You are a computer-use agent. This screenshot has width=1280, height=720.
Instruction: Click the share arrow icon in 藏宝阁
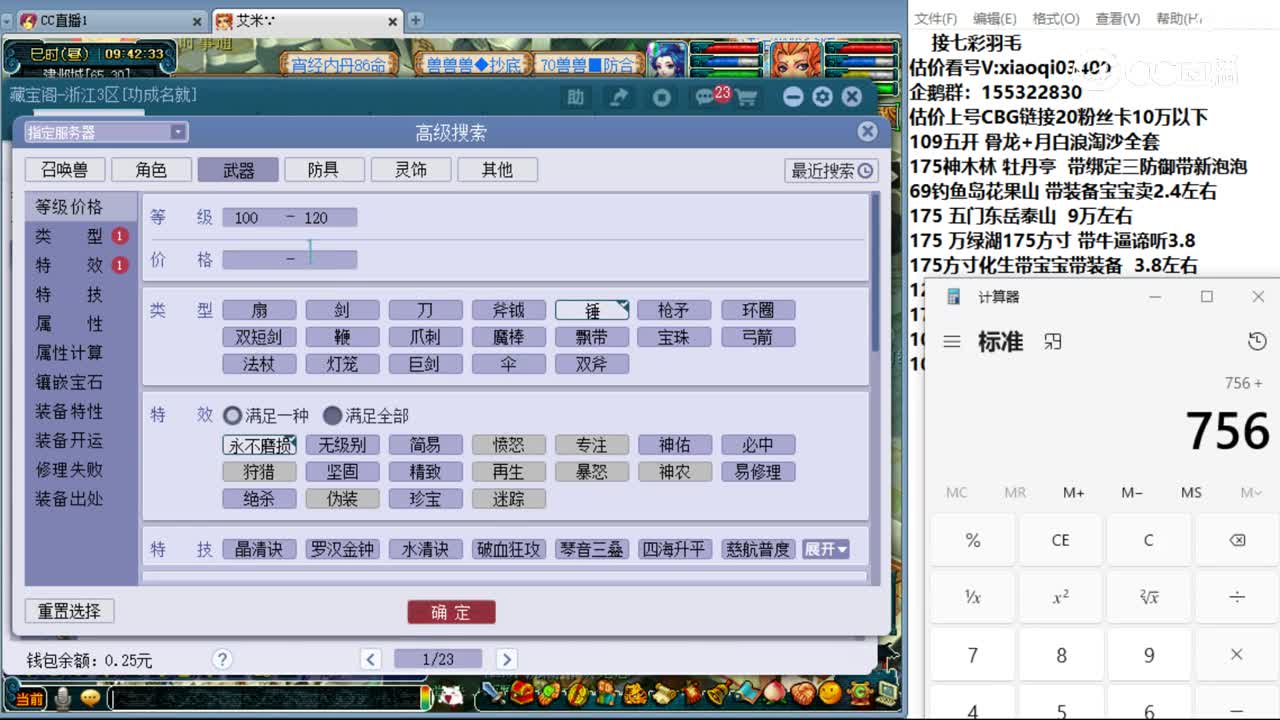(x=618, y=96)
